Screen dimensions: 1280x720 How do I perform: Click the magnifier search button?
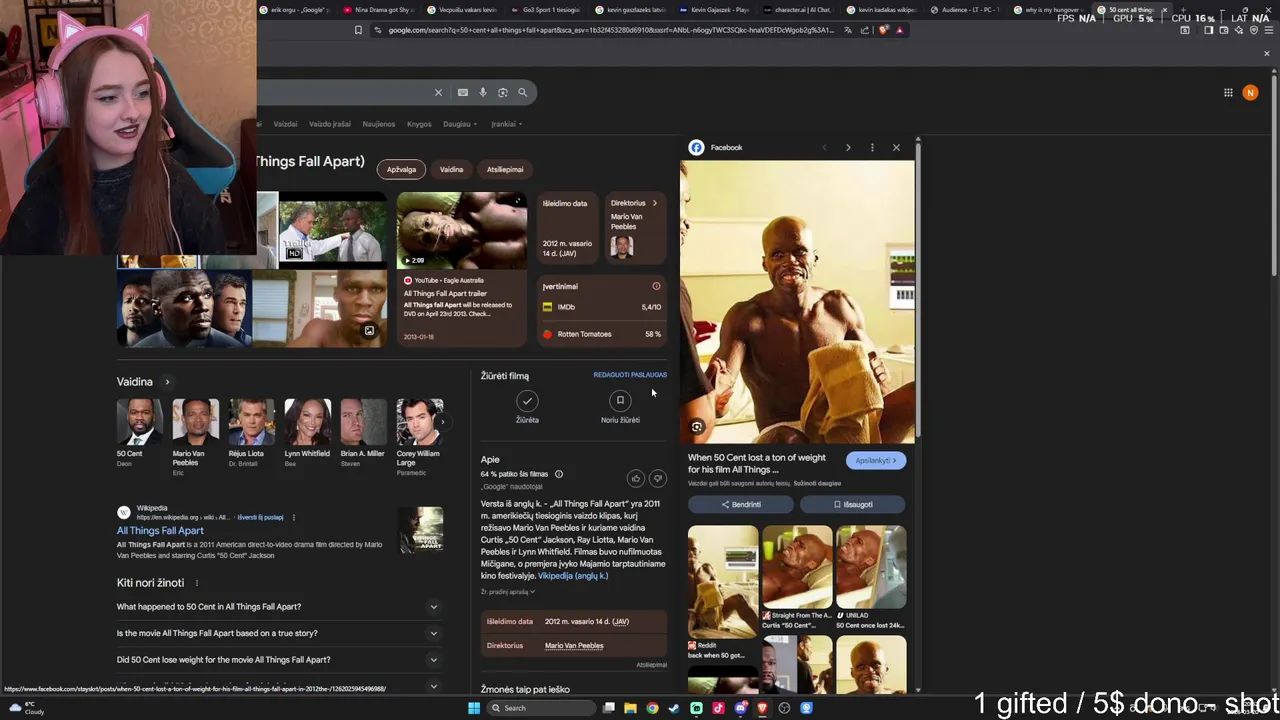(x=522, y=92)
